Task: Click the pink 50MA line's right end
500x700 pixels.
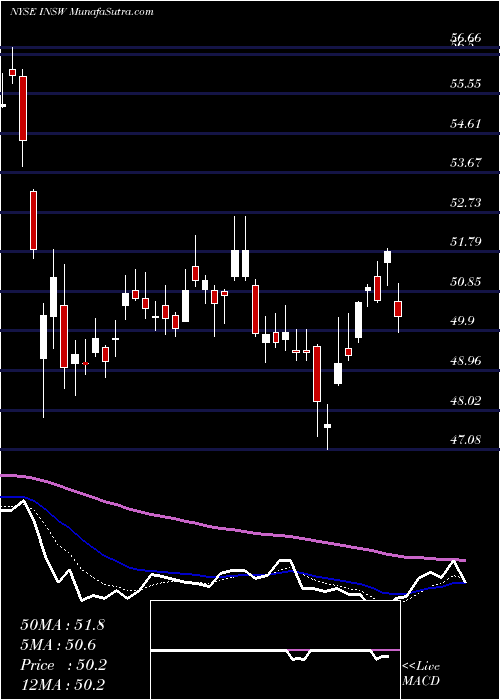Action: [x=463, y=560]
